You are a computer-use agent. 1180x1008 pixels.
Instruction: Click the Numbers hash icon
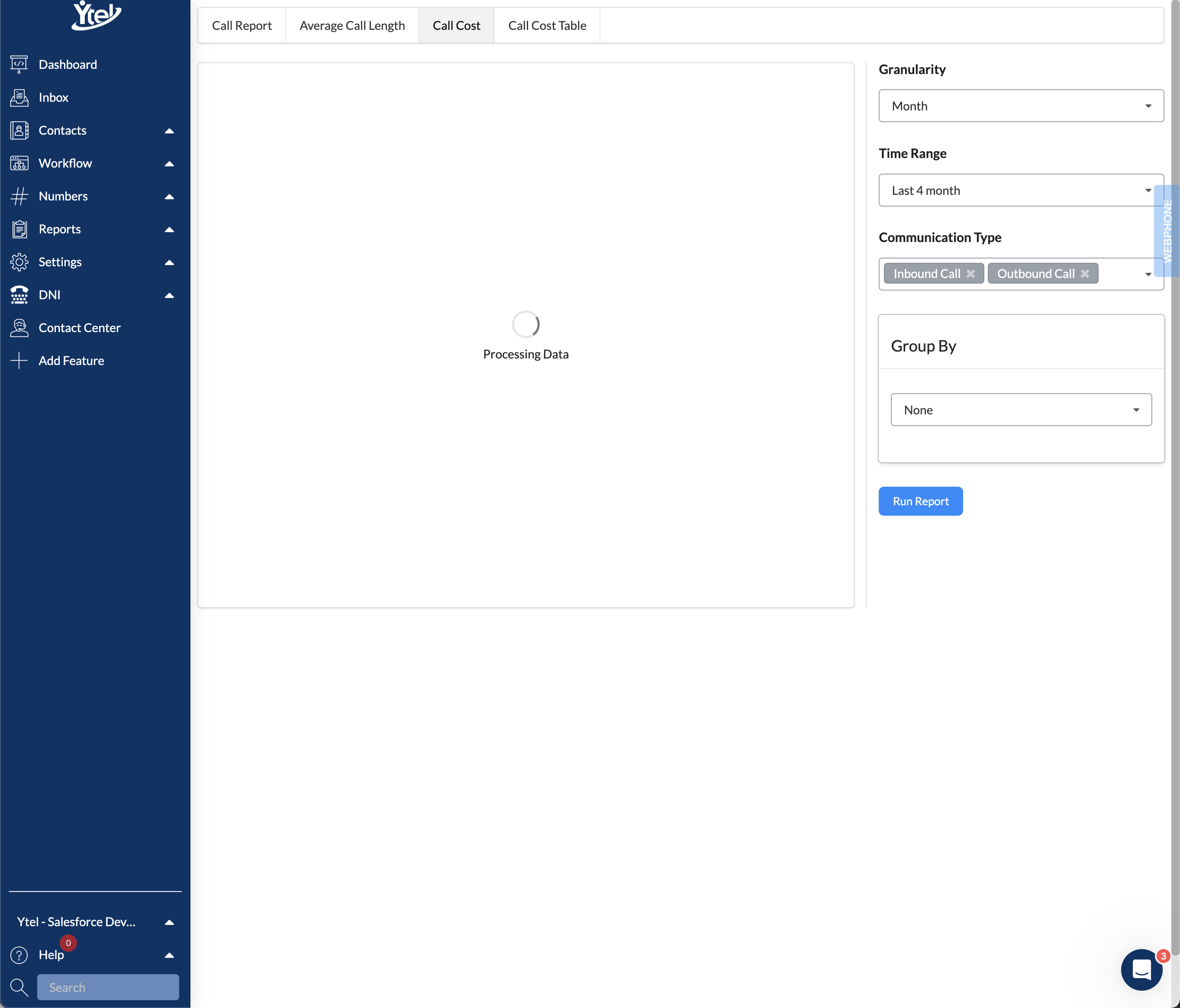point(19,196)
